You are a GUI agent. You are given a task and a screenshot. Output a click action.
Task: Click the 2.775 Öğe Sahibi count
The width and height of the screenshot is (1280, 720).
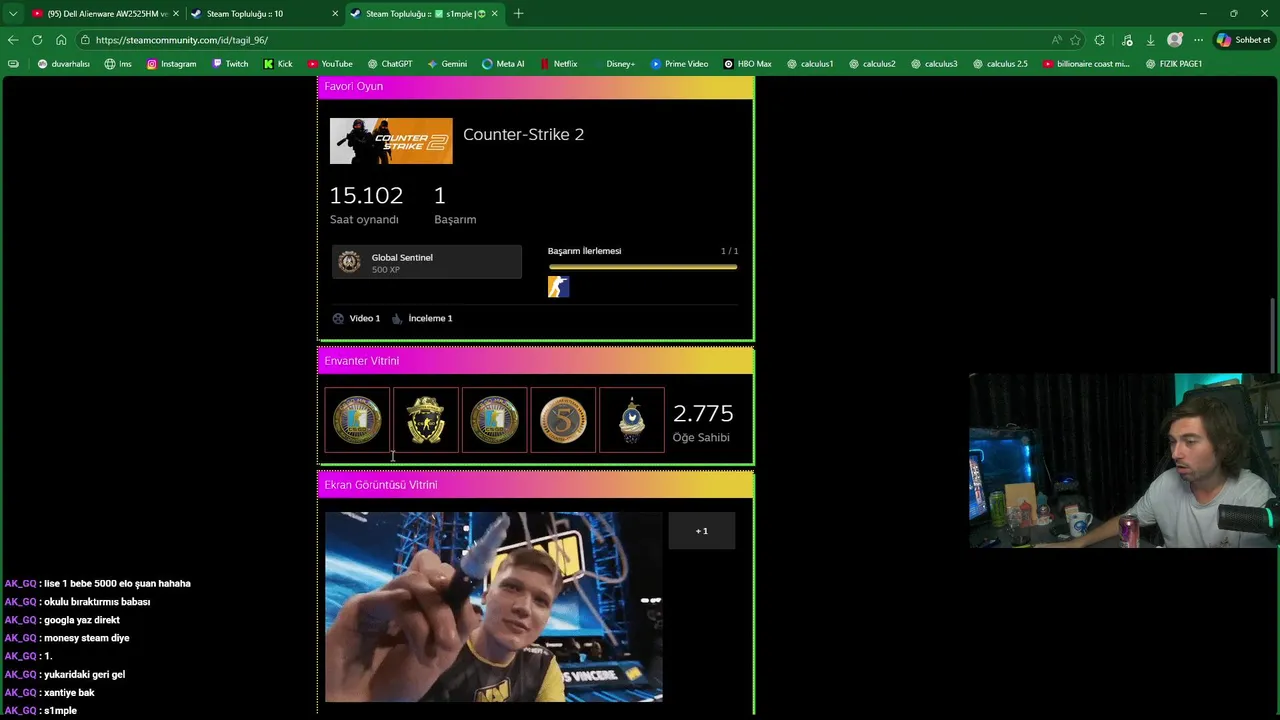point(703,423)
